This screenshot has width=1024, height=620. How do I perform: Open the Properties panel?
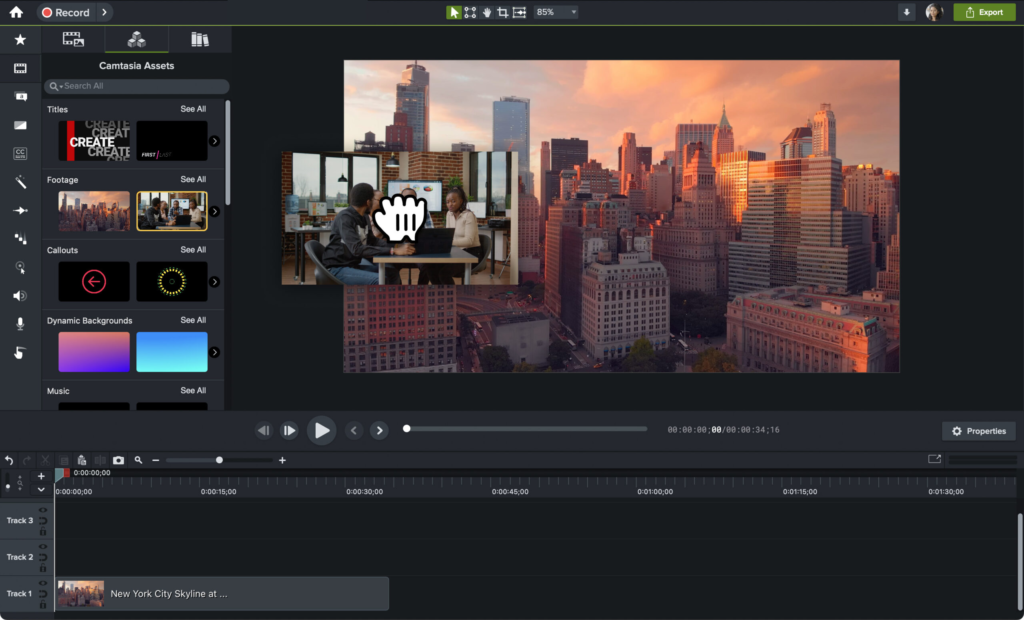pos(978,430)
